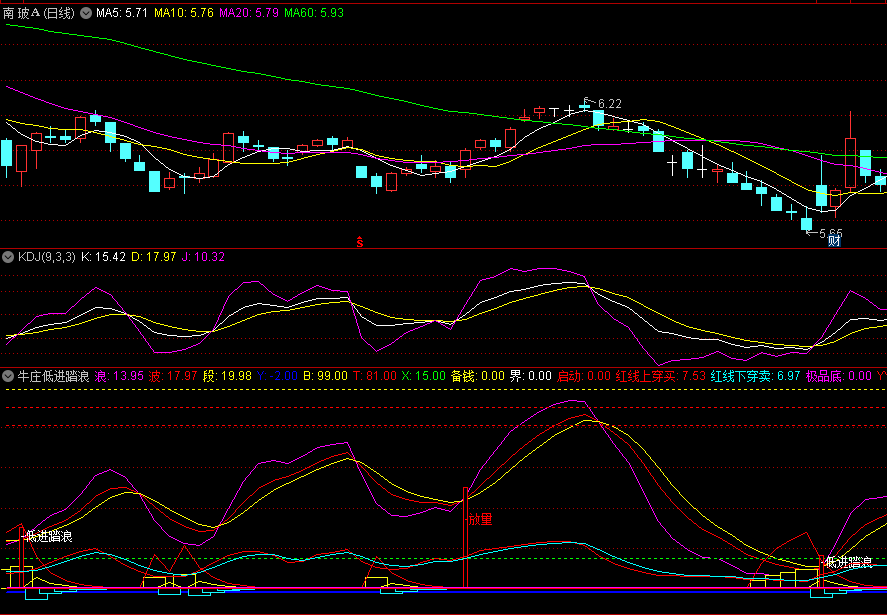Image resolution: width=887 pixels, height=615 pixels.
Task: Click the K: 15.42 value
Action: [104, 257]
